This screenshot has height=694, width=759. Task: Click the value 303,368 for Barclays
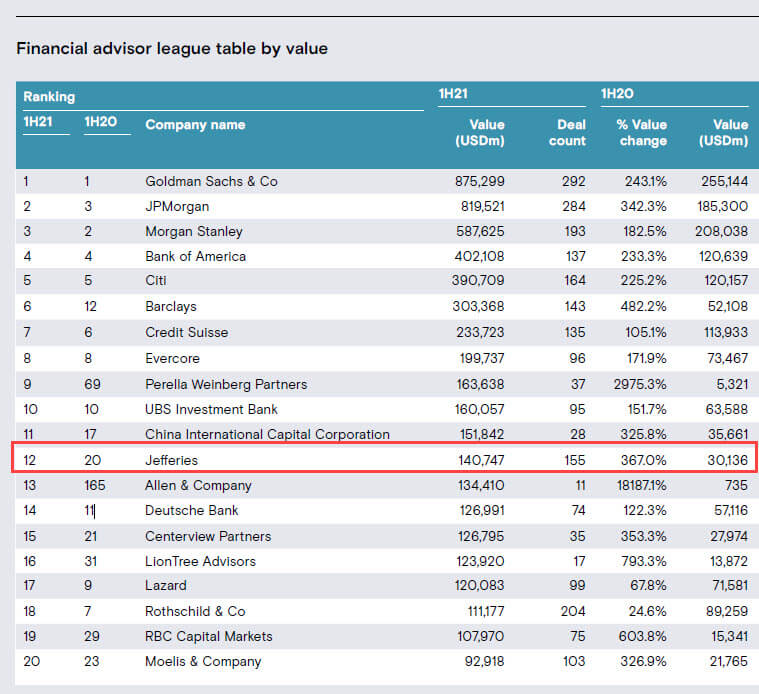click(x=478, y=307)
